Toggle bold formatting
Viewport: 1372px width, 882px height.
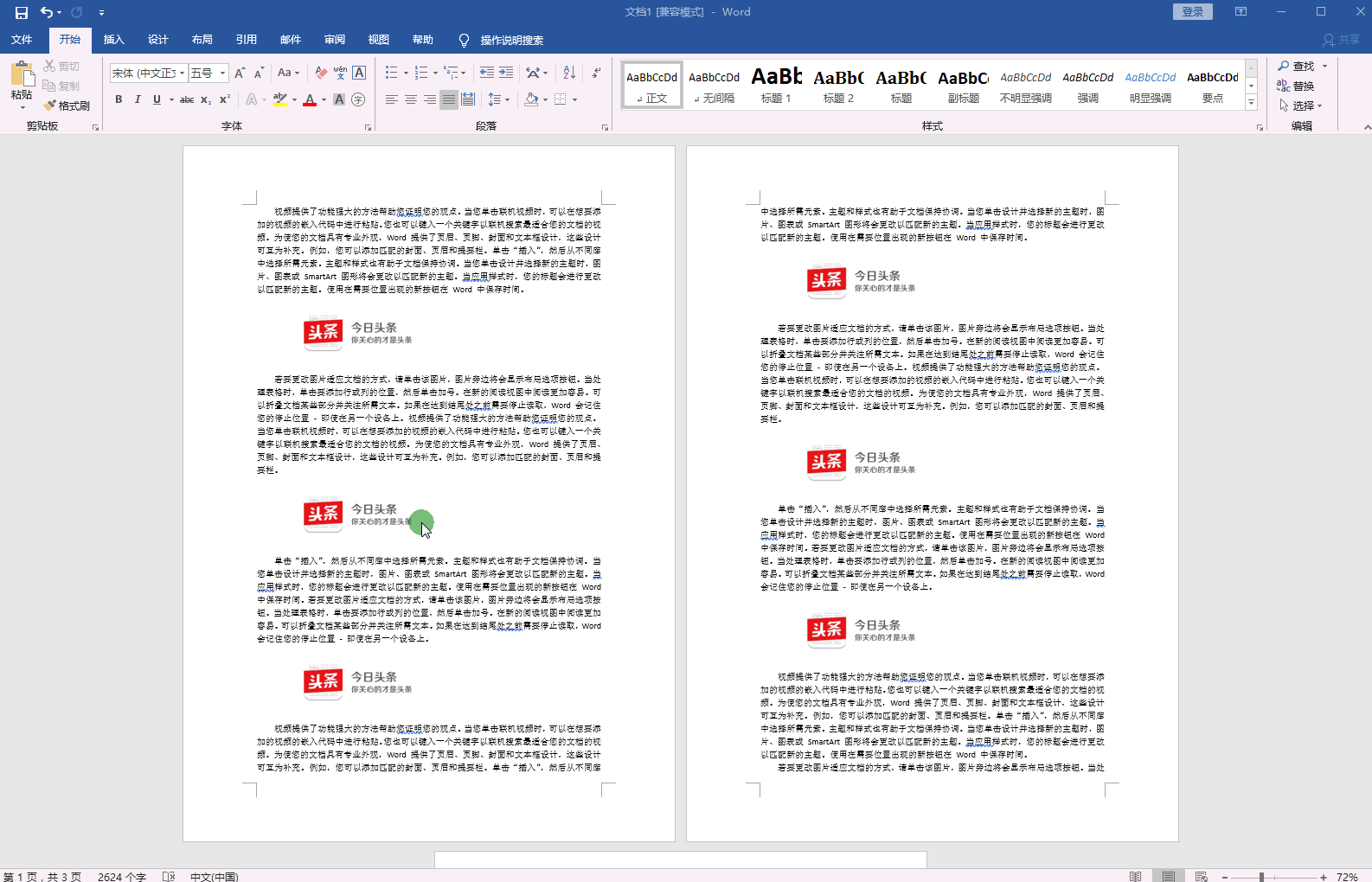(119, 100)
